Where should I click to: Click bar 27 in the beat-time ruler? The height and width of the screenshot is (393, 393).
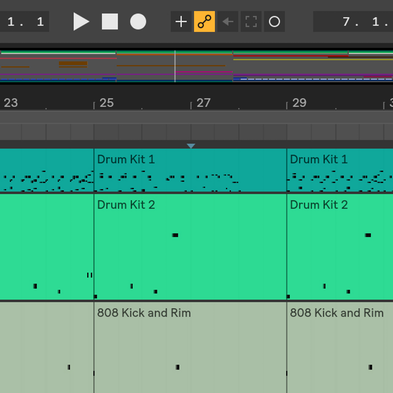(203, 103)
